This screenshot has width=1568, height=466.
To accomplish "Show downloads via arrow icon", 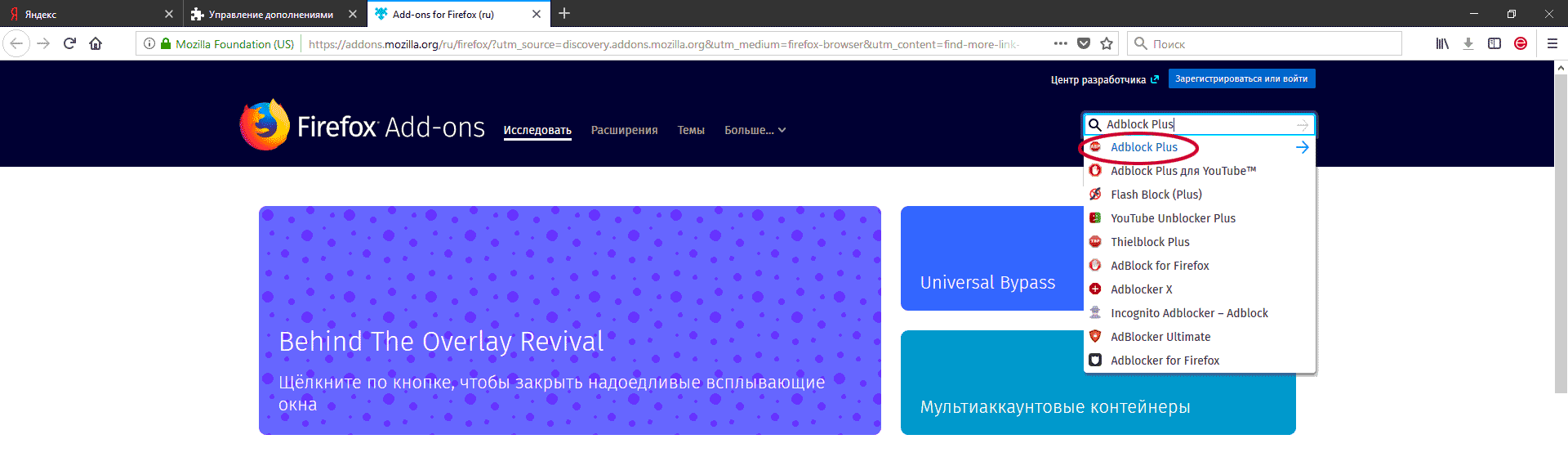I will [1468, 44].
